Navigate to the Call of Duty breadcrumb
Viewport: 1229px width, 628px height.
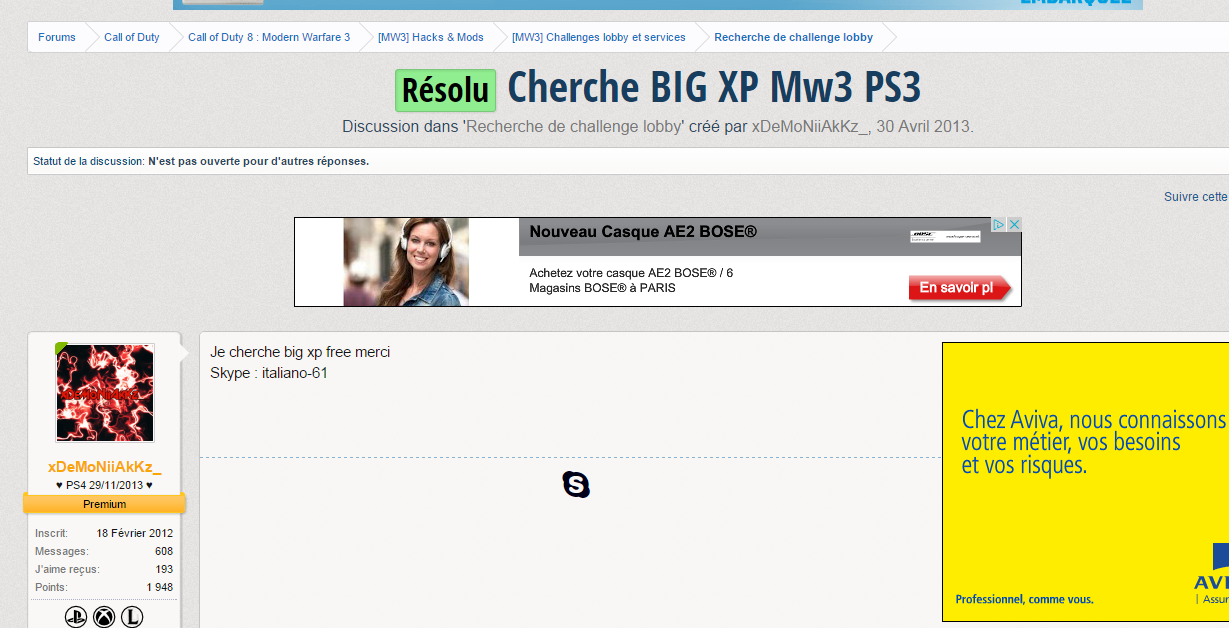click(x=132, y=37)
